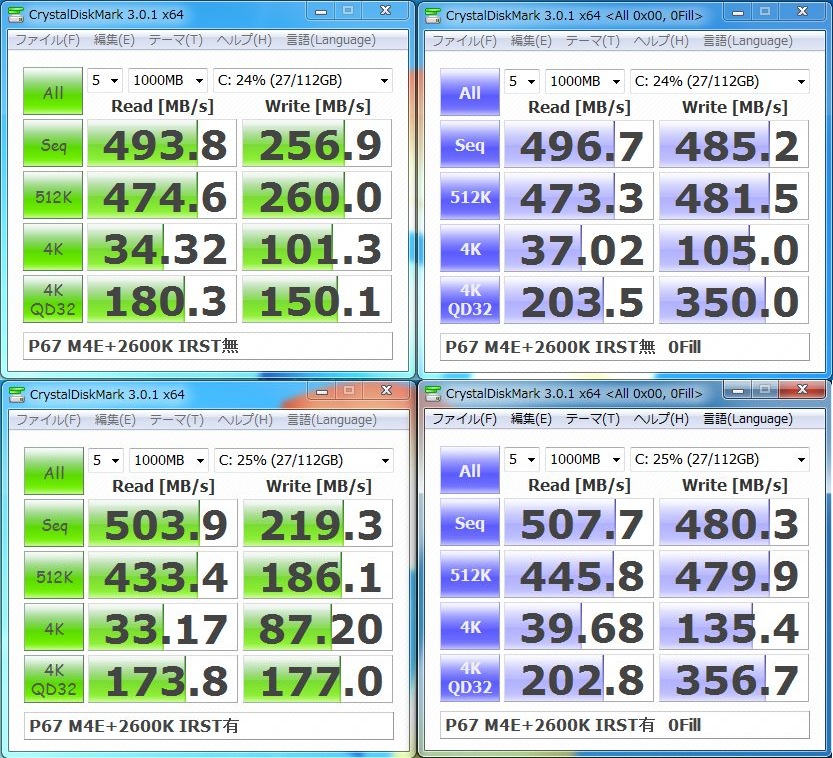Open the C: 25% drive dropdown in the bottom-right 0Fill window
Viewport: 833px width, 758px height.
(720, 459)
